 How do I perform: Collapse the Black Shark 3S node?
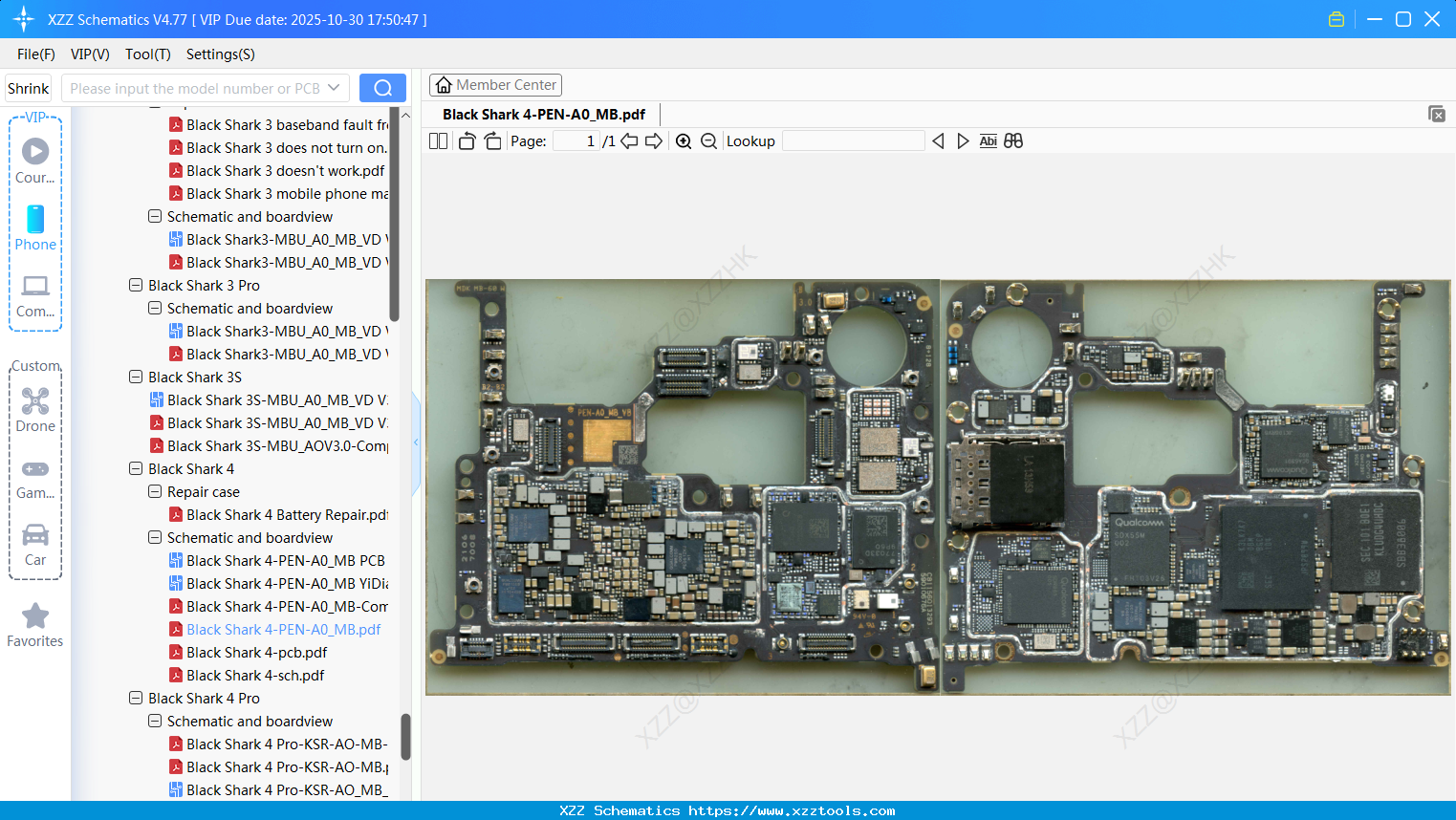coord(136,377)
